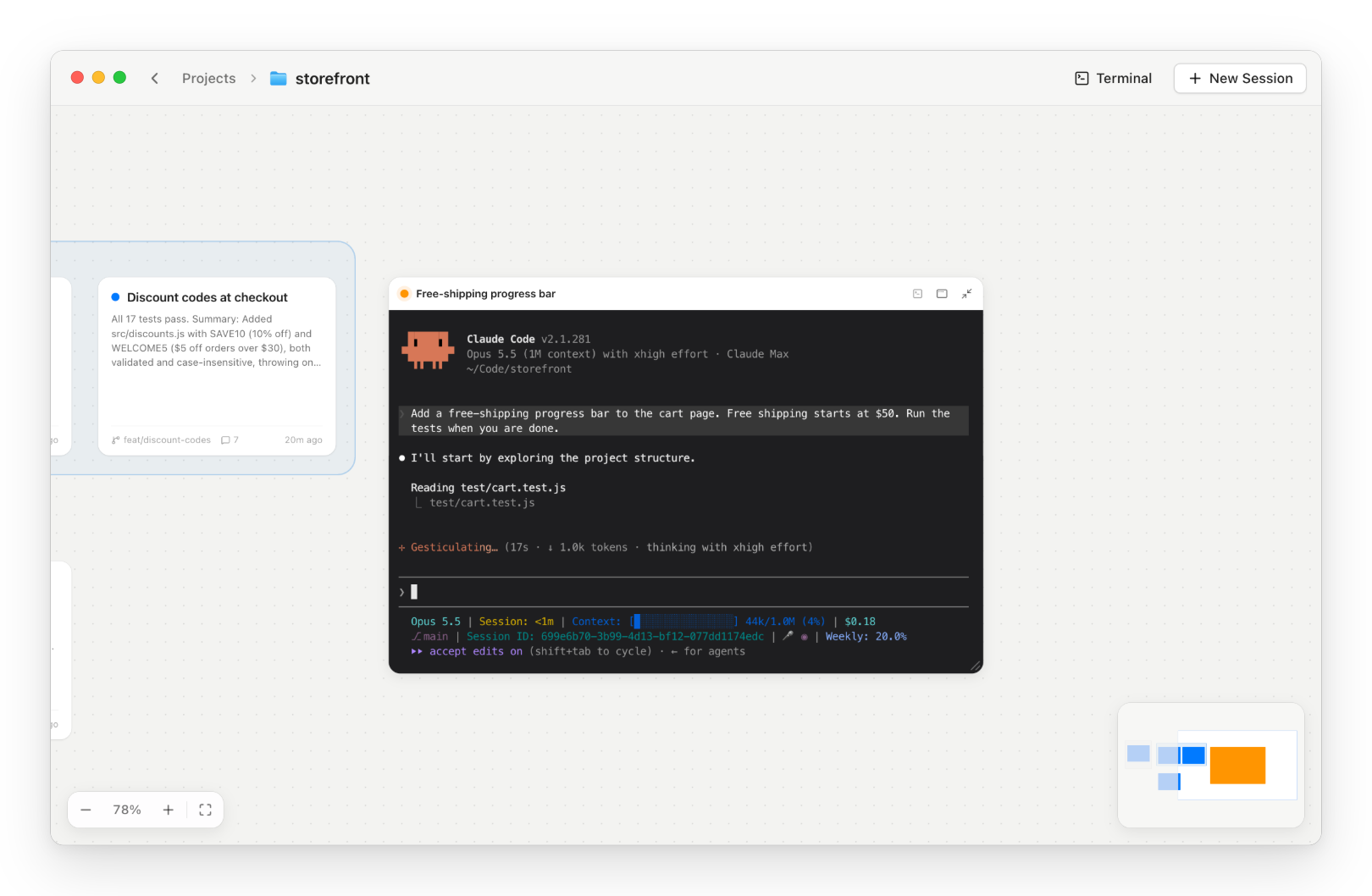Click the window layout icon in session header
This screenshot has height=896, width=1372.
click(942, 294)
